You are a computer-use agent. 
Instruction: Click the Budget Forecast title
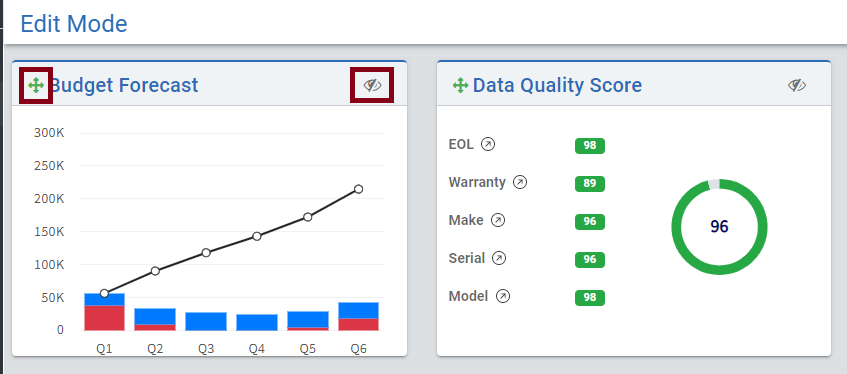click(124, 85)
